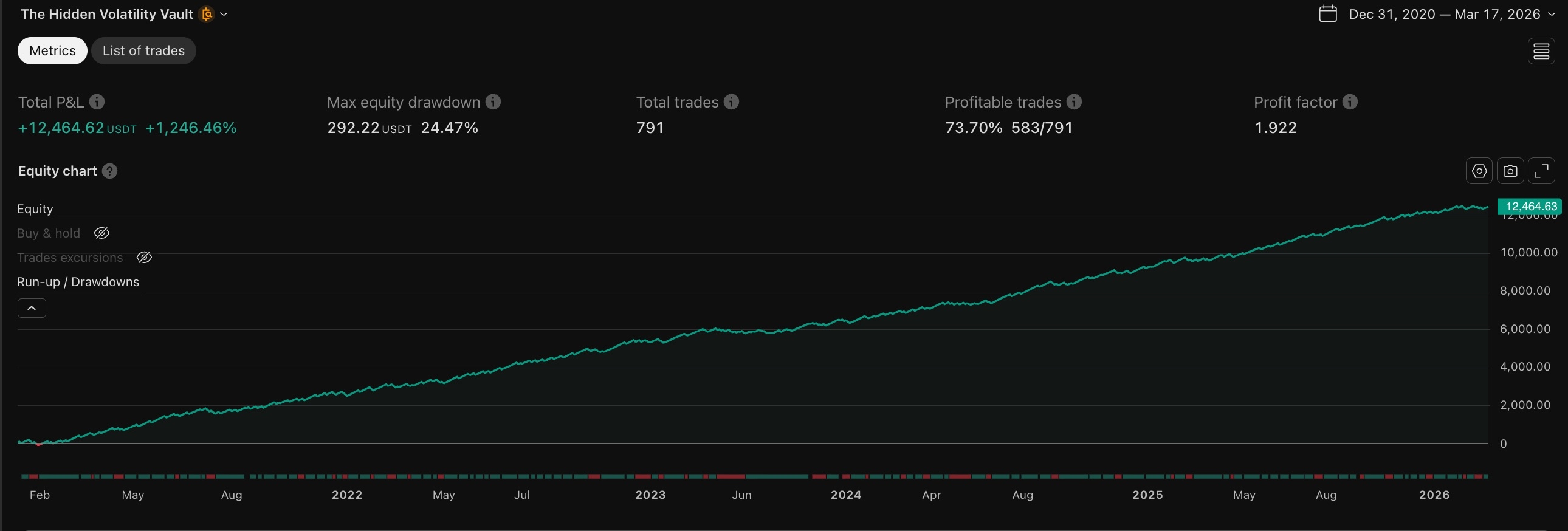Toggle Run-up / Drawdowns legend entry
The height and width of the screenshot is (531, 1568).
pyautogui.click(x=78, y=282)
